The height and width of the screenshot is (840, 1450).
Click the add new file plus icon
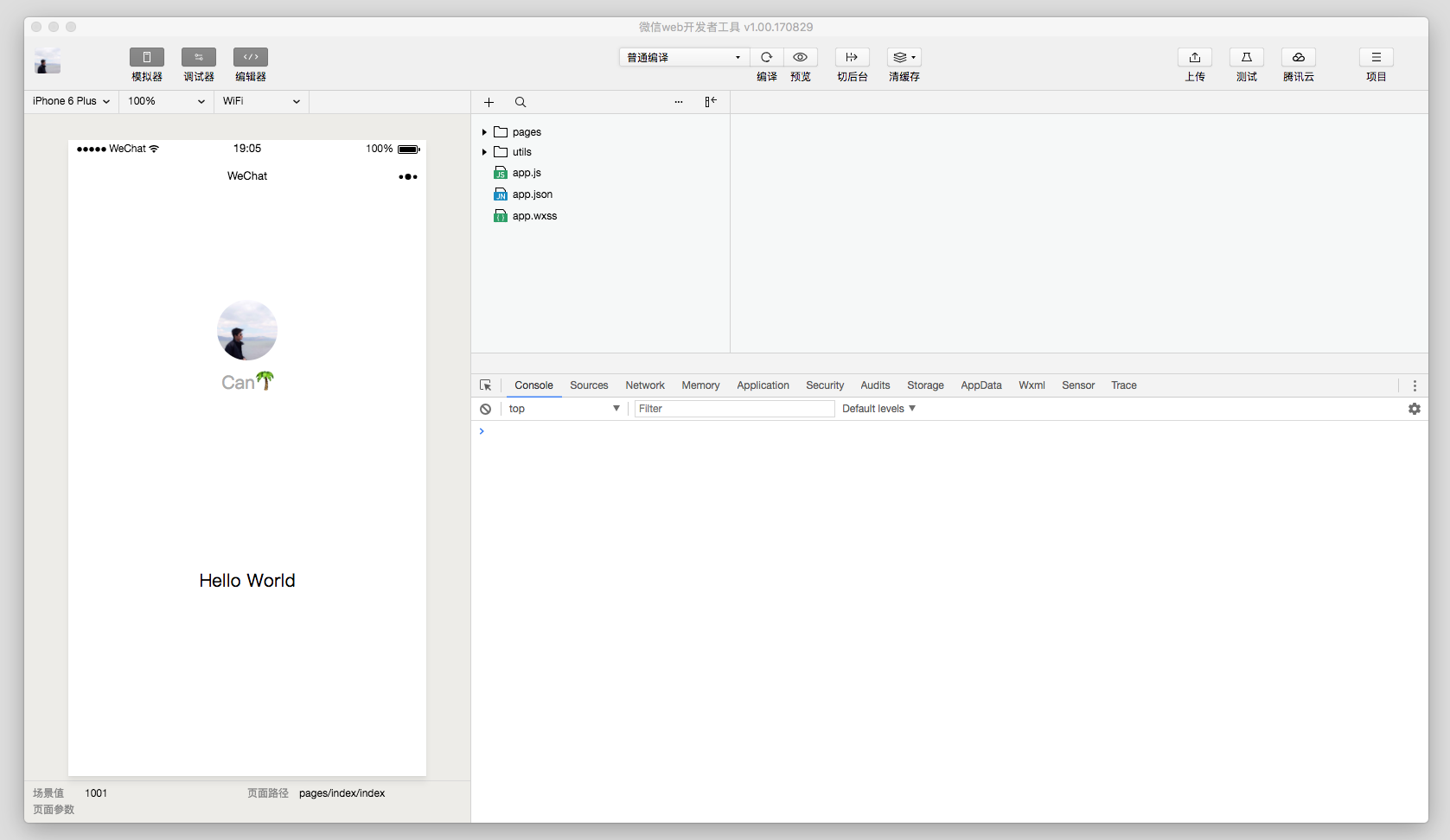[489, 102]
